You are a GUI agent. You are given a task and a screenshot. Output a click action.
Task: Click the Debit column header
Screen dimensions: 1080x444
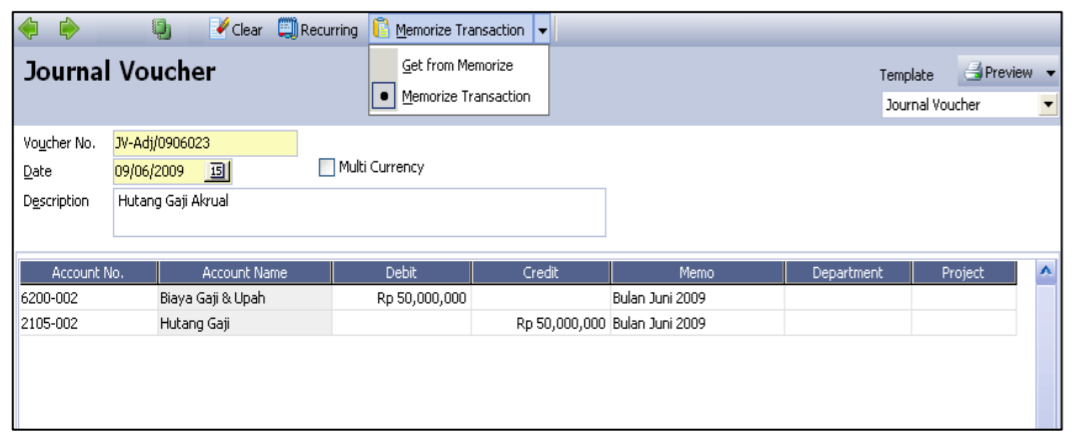click(x=401, y=273)
